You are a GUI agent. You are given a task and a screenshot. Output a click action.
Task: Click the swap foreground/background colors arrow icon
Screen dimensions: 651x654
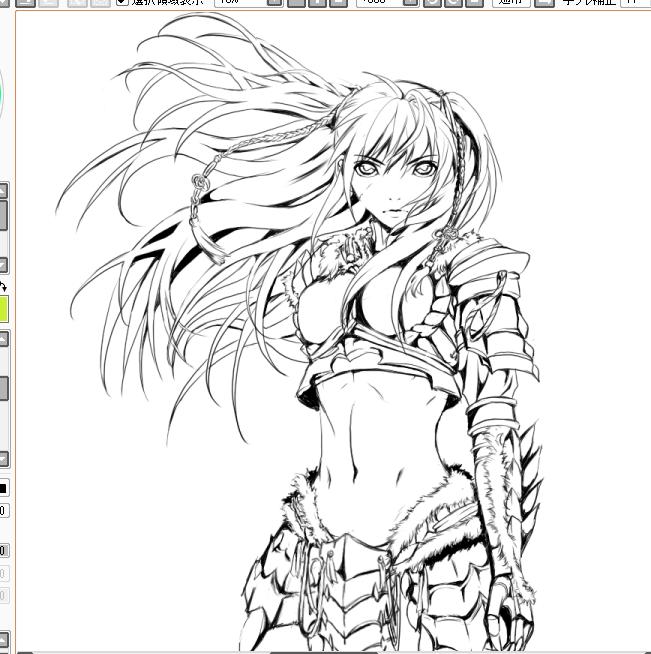pos(3,287)
